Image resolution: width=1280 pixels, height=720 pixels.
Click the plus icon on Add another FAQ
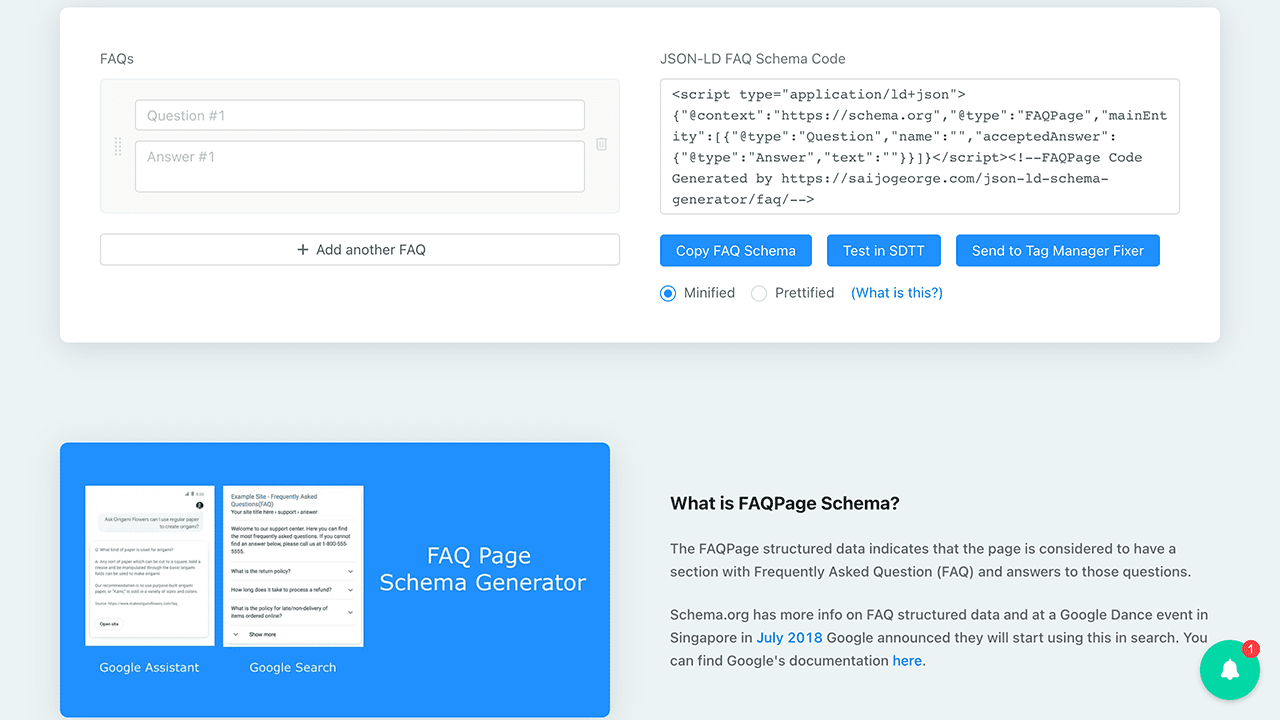click(303, 249)
